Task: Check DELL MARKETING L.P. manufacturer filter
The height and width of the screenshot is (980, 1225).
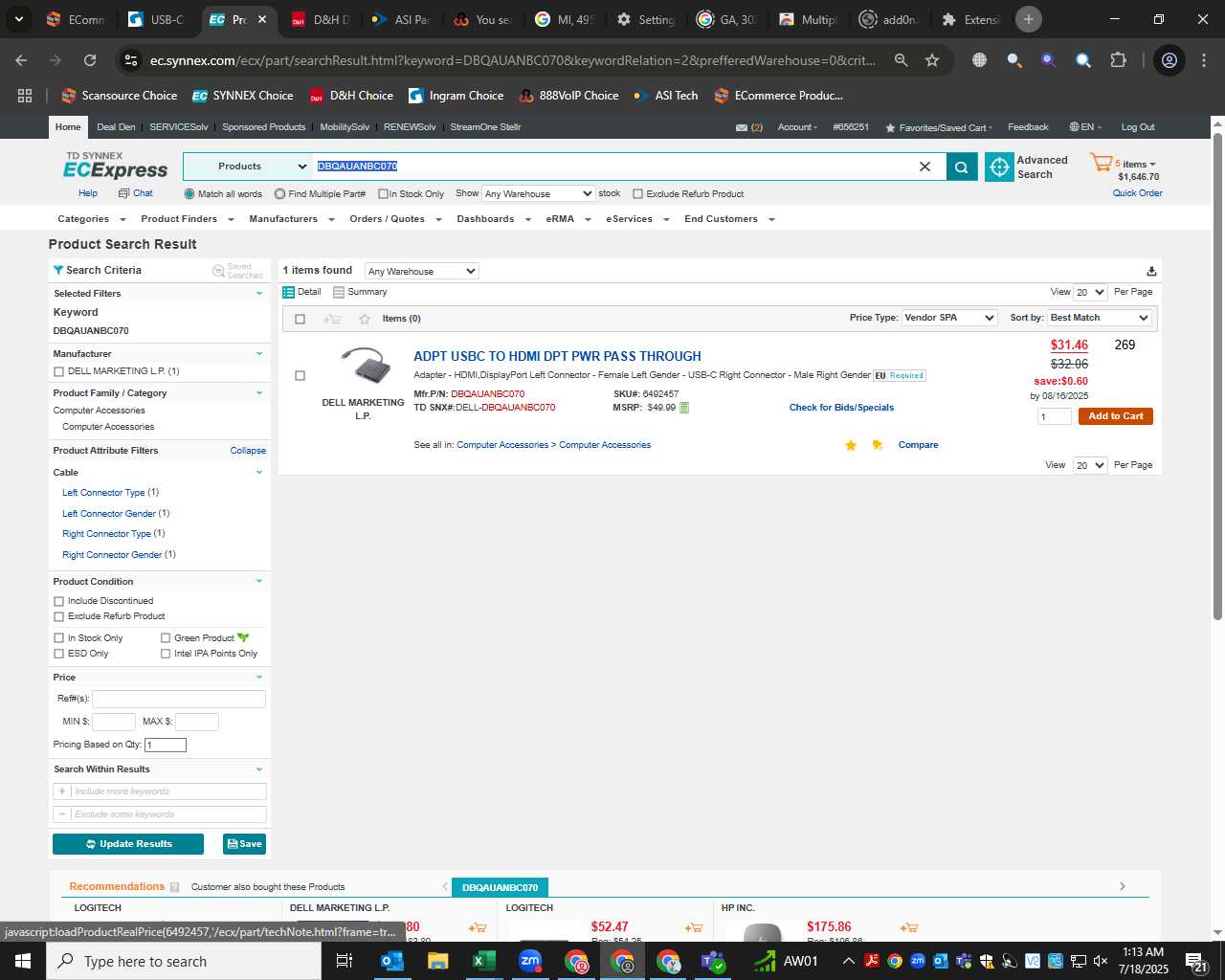Action: point(59,371)
